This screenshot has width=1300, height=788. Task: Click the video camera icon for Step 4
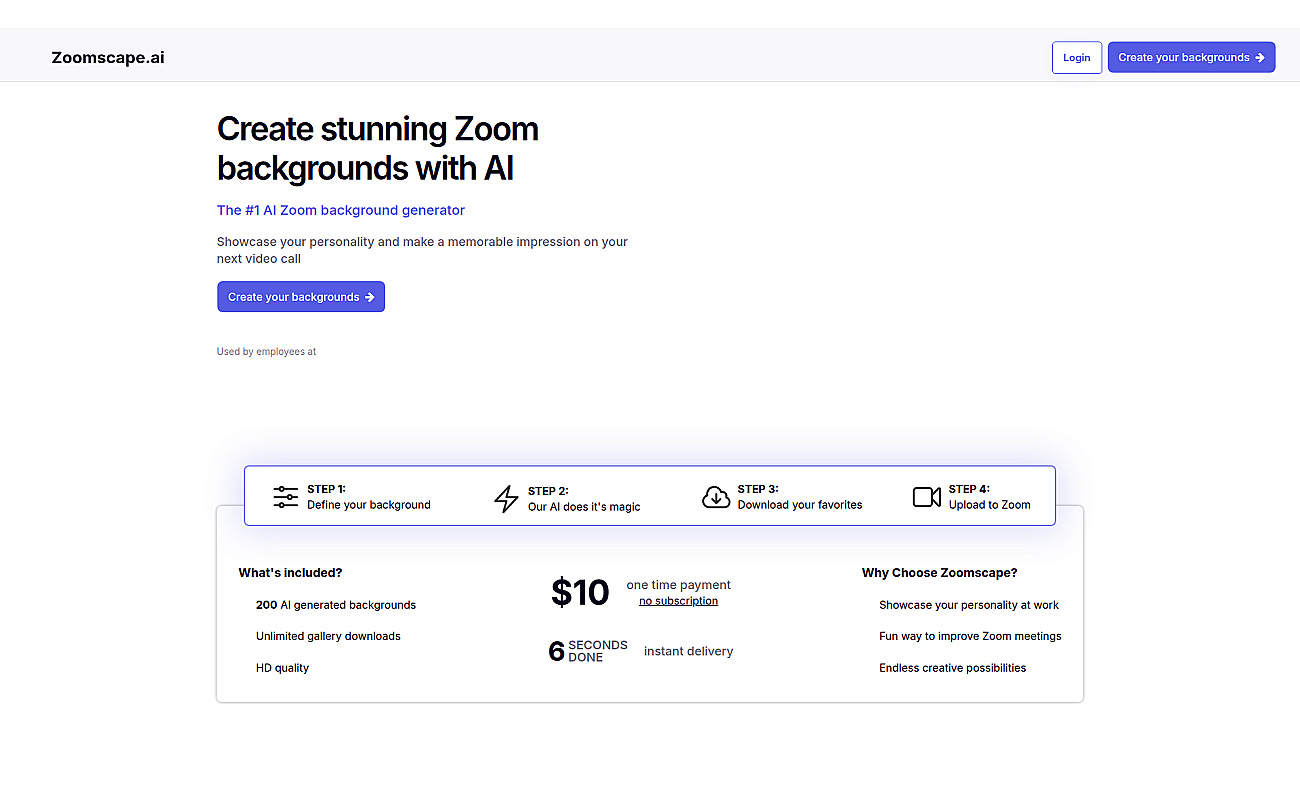tap(927, 497)
